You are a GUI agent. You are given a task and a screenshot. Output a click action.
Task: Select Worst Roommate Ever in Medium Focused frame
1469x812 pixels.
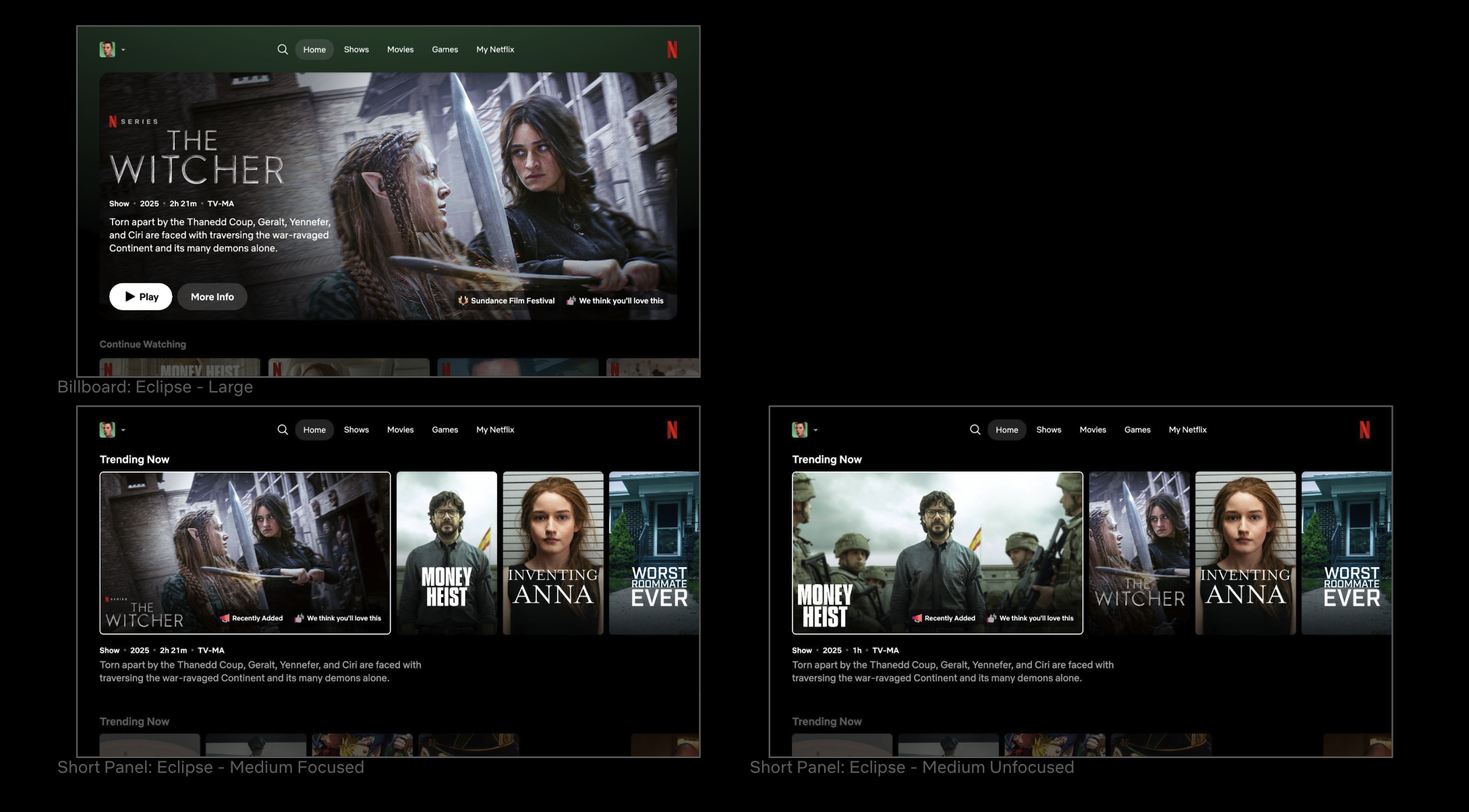(x=654, y=553)
